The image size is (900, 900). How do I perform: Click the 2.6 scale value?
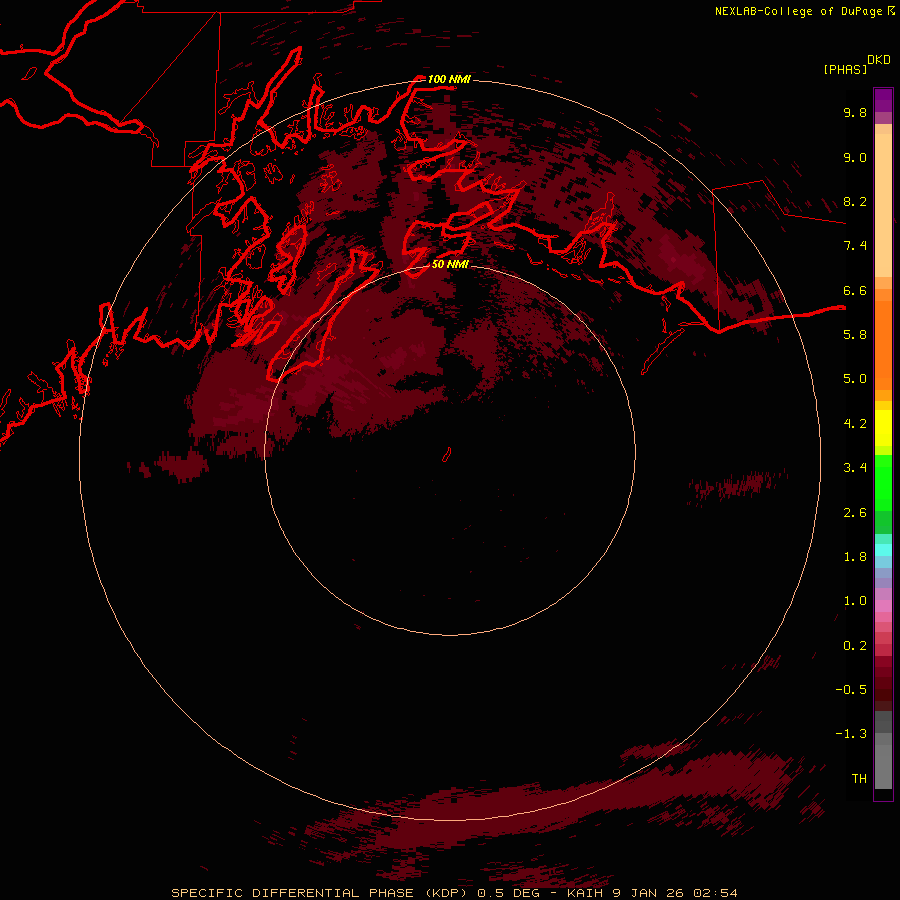[855, 513]
